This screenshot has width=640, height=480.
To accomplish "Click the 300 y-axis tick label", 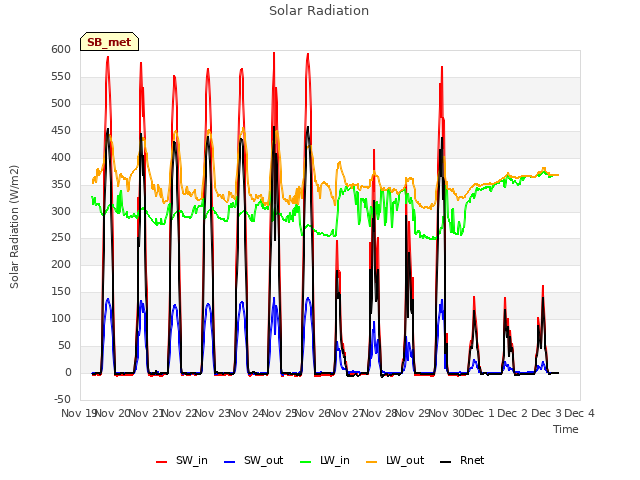I will [x=61, y=211].
